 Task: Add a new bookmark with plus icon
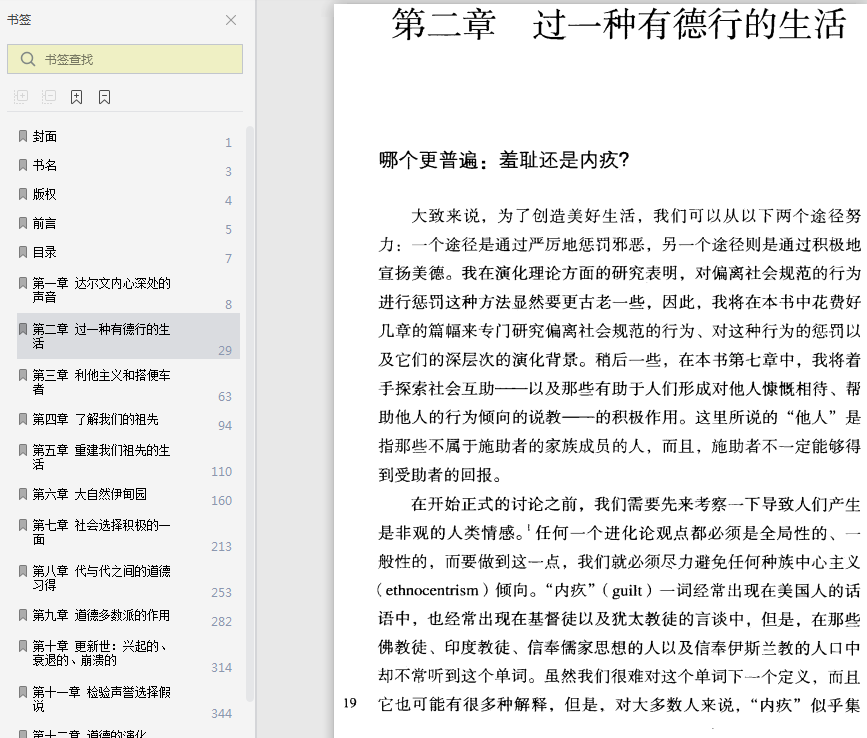click(x=77, y=97)
